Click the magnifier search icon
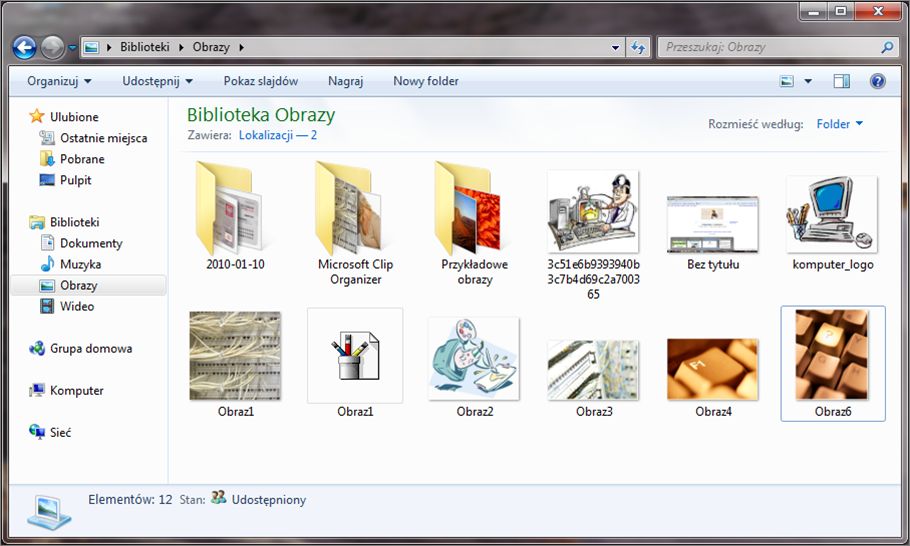 click(x=887, y=48)
